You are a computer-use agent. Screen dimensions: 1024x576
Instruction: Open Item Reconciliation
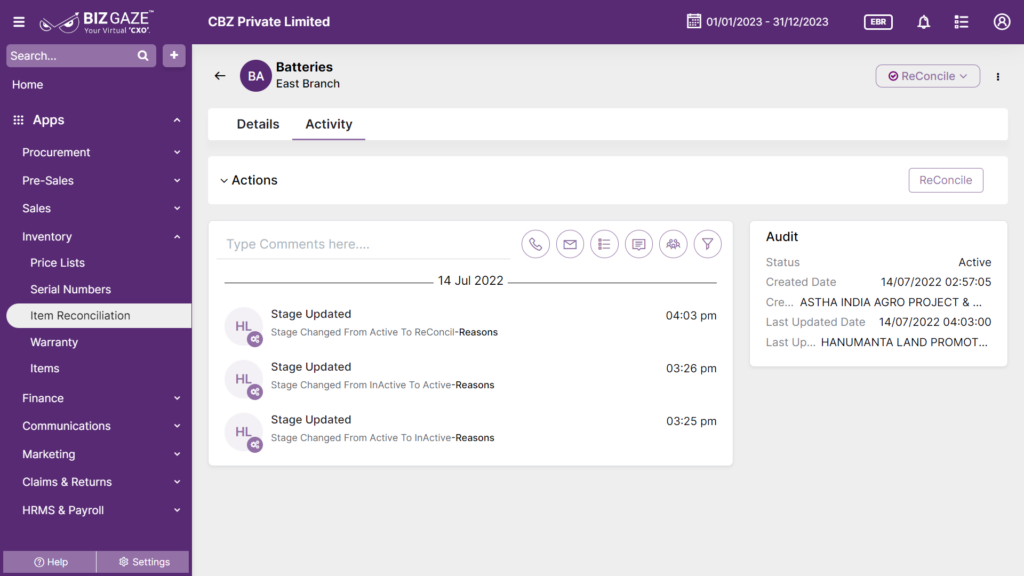point(99,315)
